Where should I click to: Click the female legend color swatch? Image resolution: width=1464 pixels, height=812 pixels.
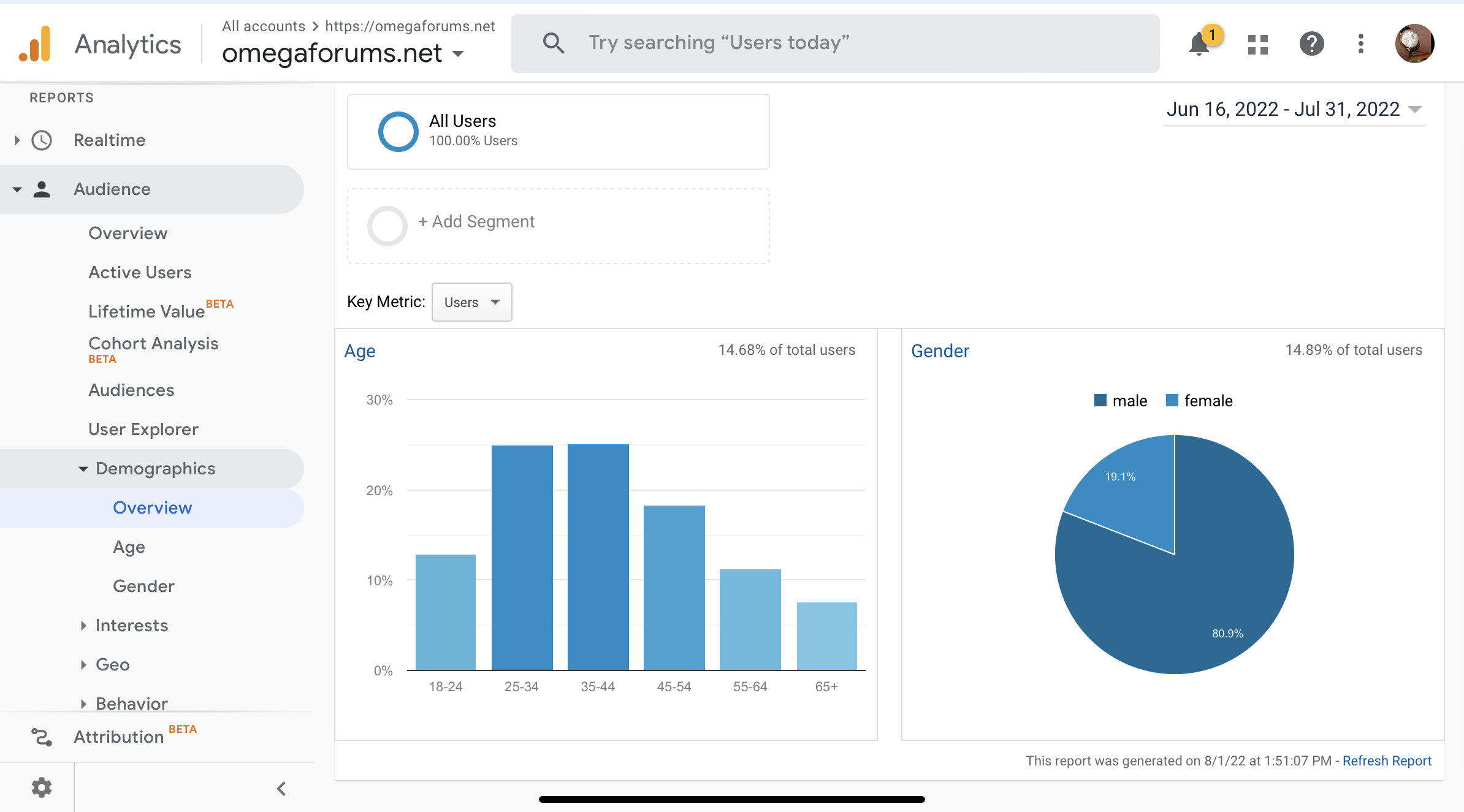coord(1172,400)
